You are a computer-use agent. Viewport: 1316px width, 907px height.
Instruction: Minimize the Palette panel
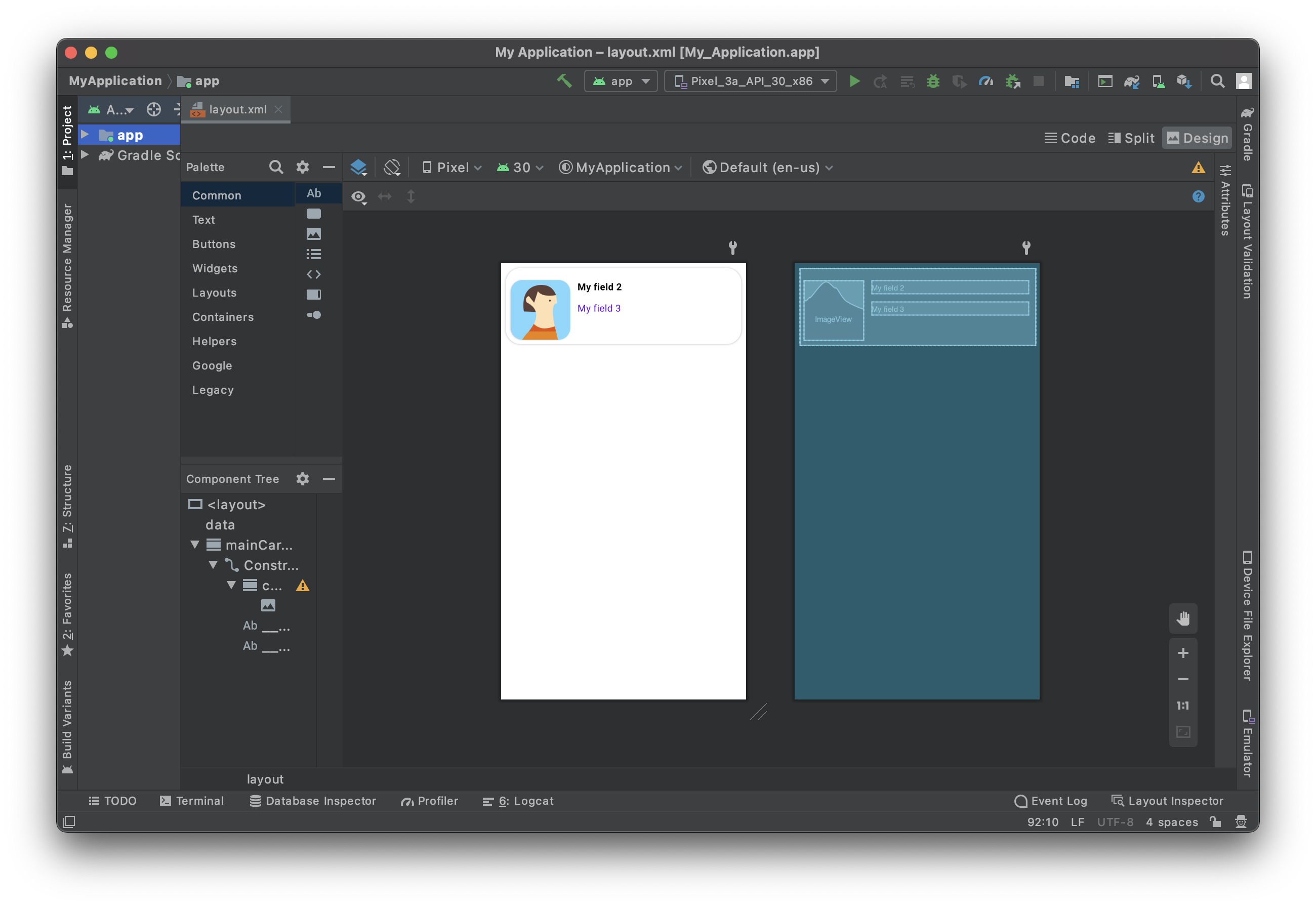point(328,167)
